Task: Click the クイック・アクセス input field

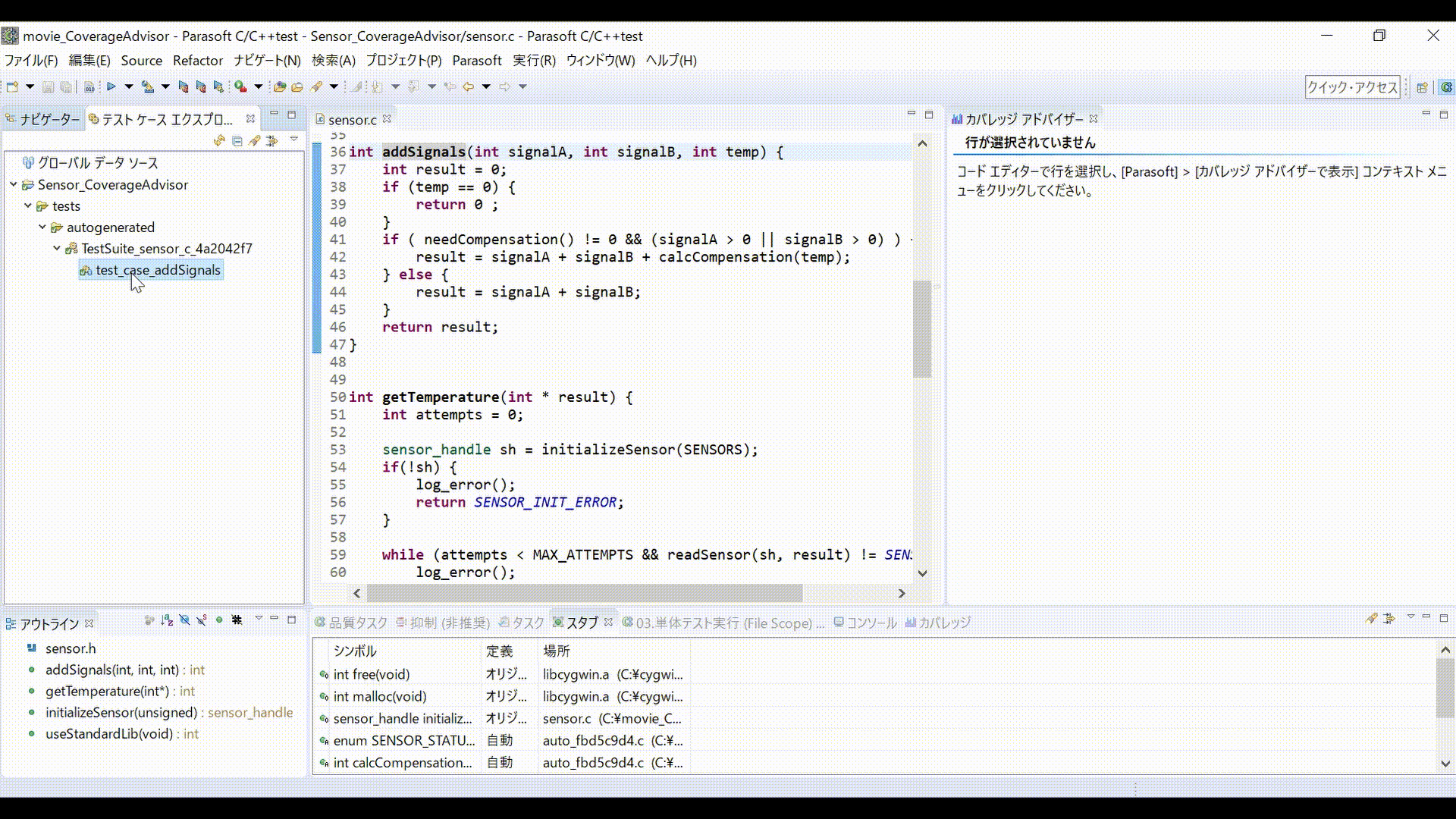Action: pos(1352,87)
